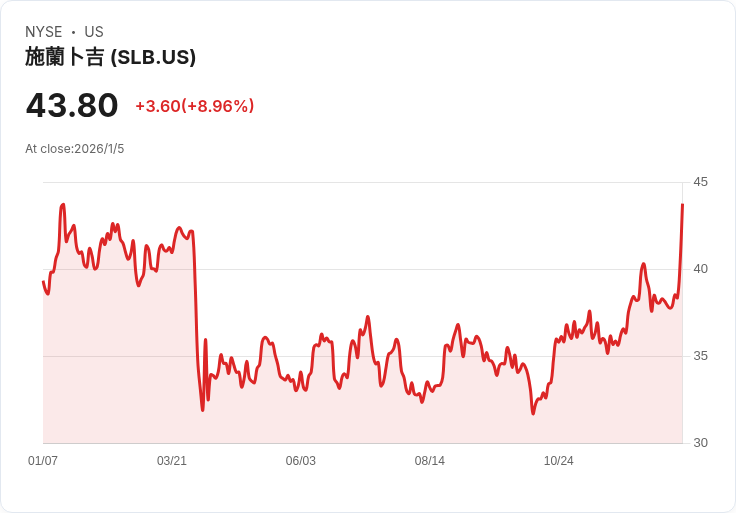Click the stock name 施蘭卜吉 (SLB.US)
This screenshot has width=736, height=513.
[x=110, y=57]
